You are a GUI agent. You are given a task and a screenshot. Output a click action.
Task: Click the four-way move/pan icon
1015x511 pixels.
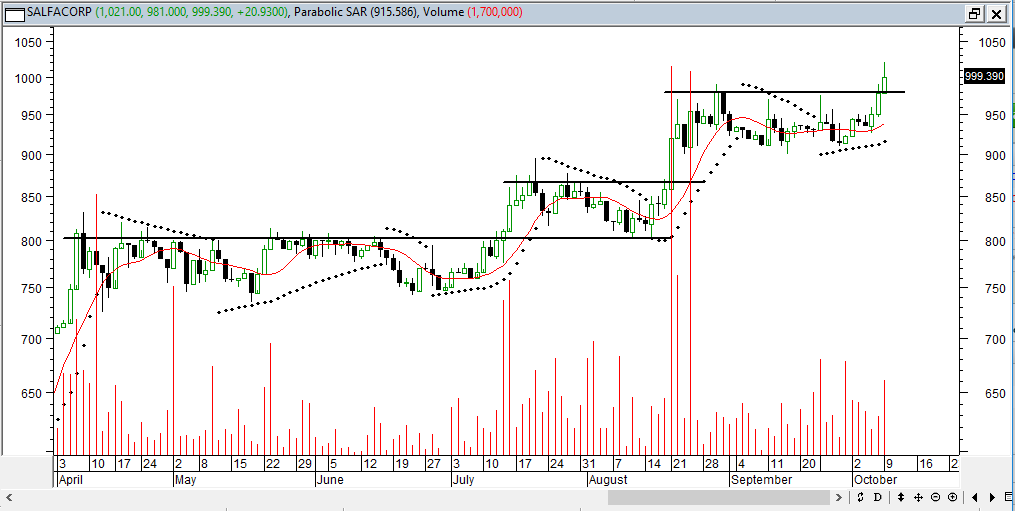click(918, 497)
